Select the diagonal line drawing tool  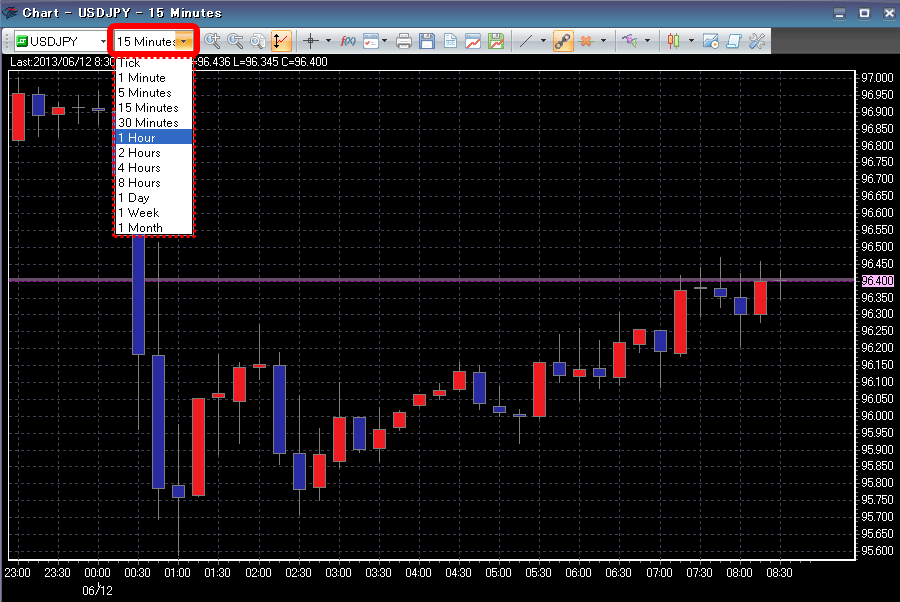[526, 41]
